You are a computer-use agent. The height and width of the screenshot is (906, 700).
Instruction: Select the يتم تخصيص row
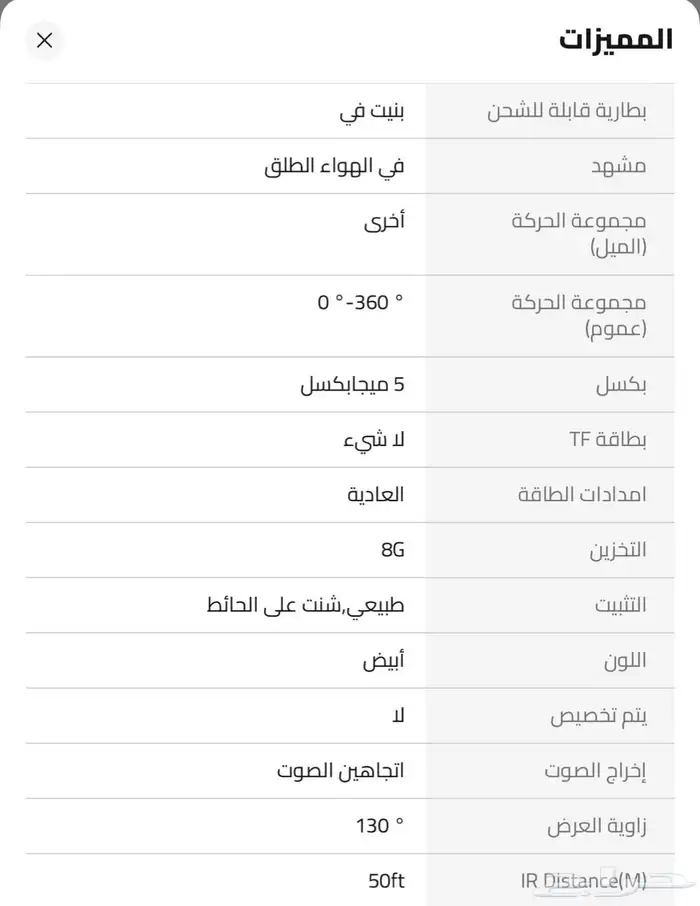(350, 715)
